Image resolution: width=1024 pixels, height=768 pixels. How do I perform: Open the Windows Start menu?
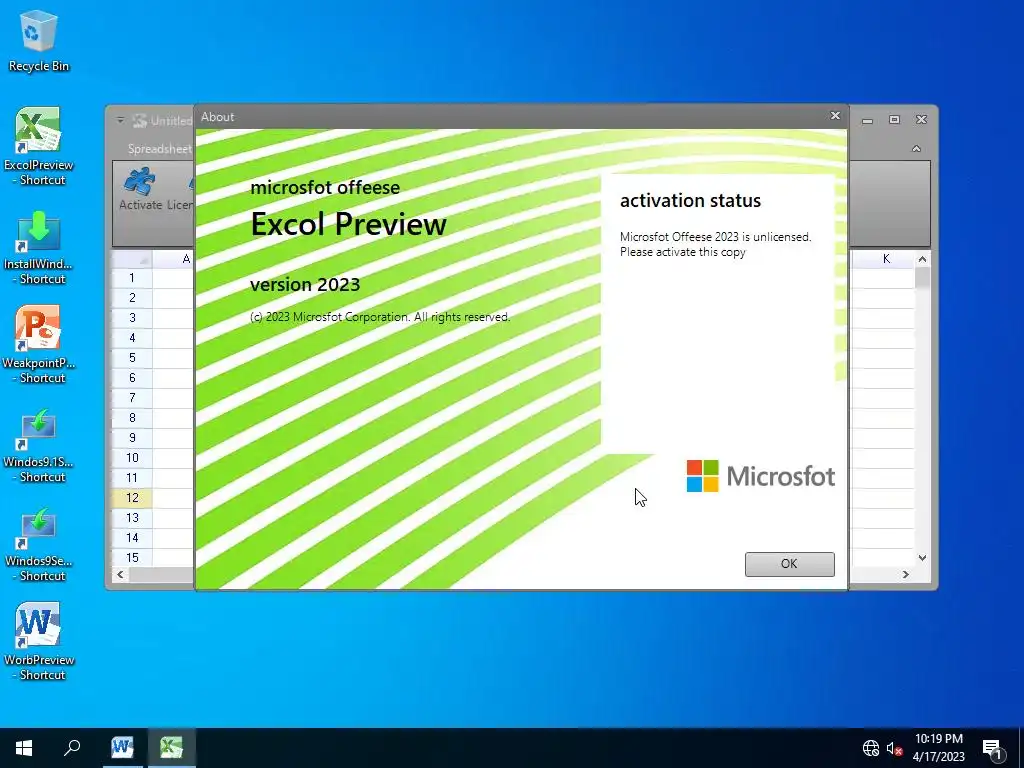(24, 748)
